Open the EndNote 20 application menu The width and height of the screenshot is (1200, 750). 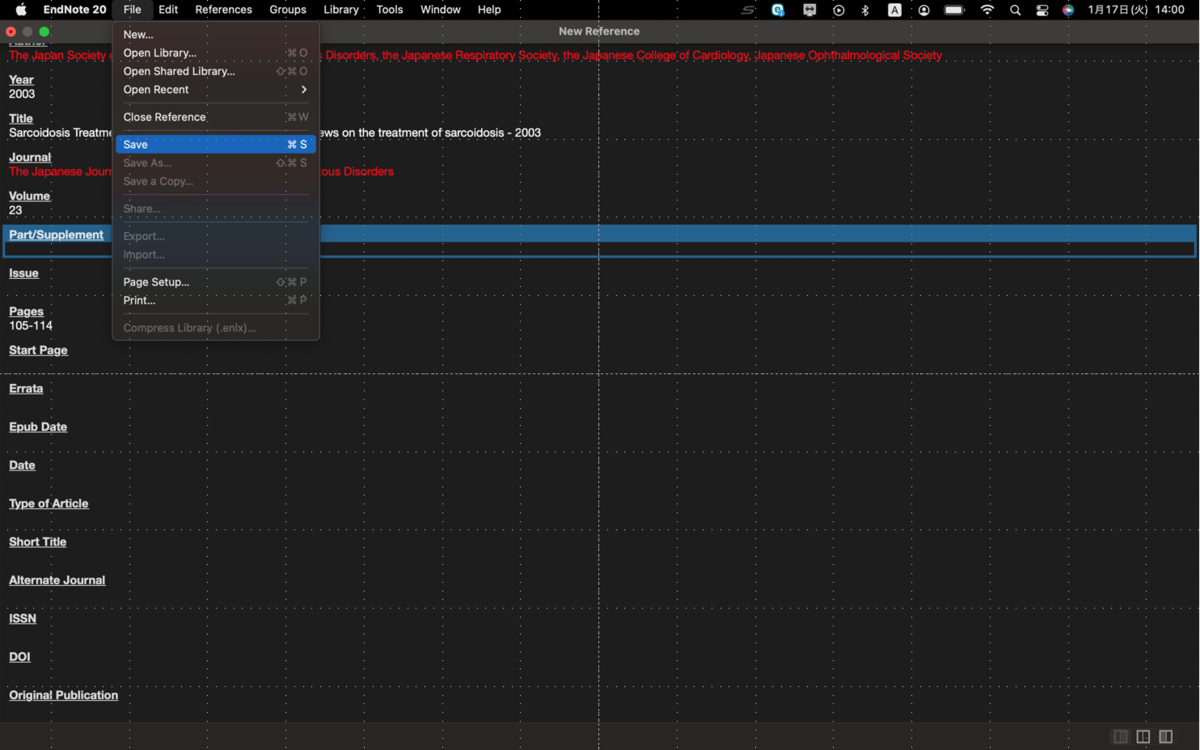pos(75,10)
